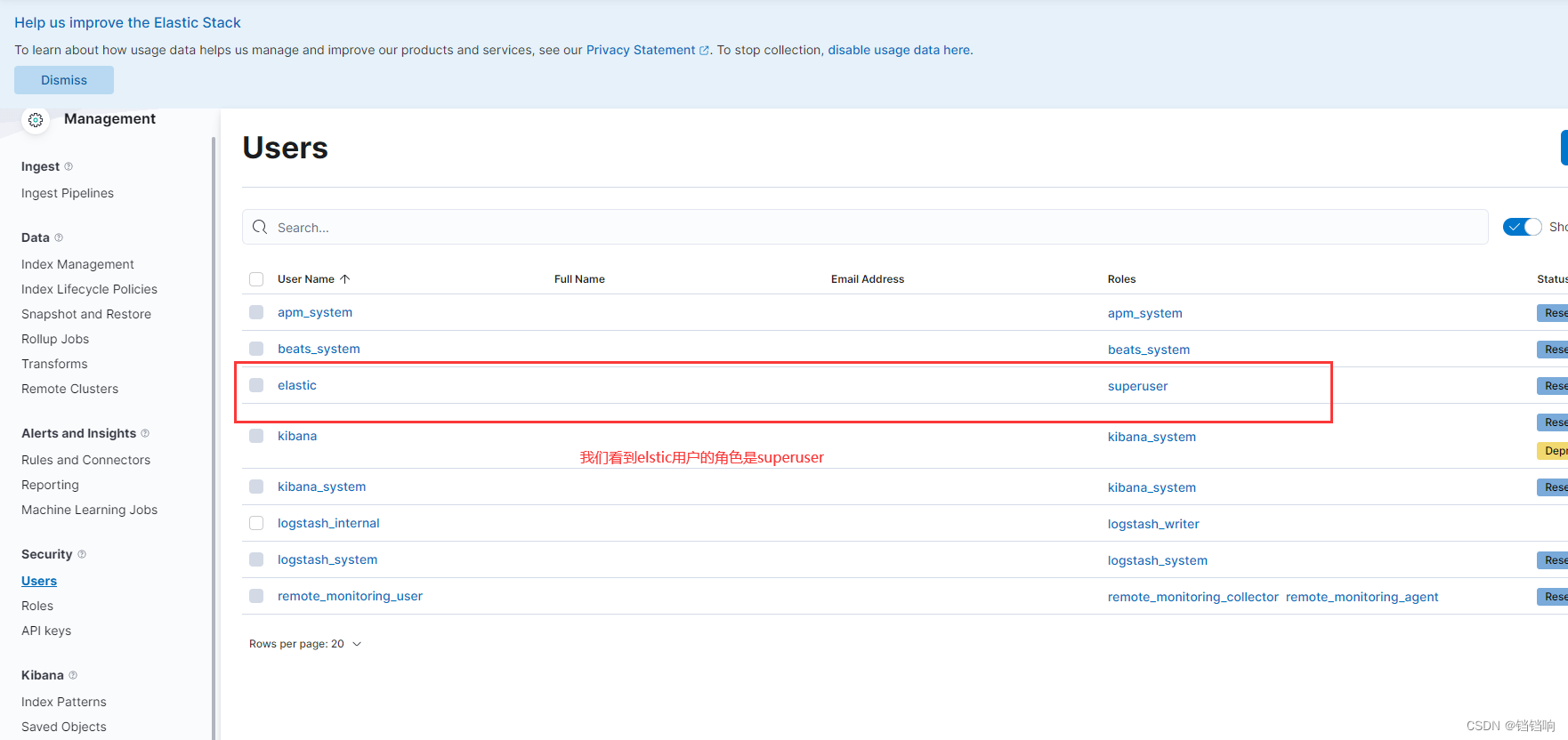Open Index Patterns under Kibana
Image resolution: width=1568 pixels, height=740 pixels.
(64, 702)
